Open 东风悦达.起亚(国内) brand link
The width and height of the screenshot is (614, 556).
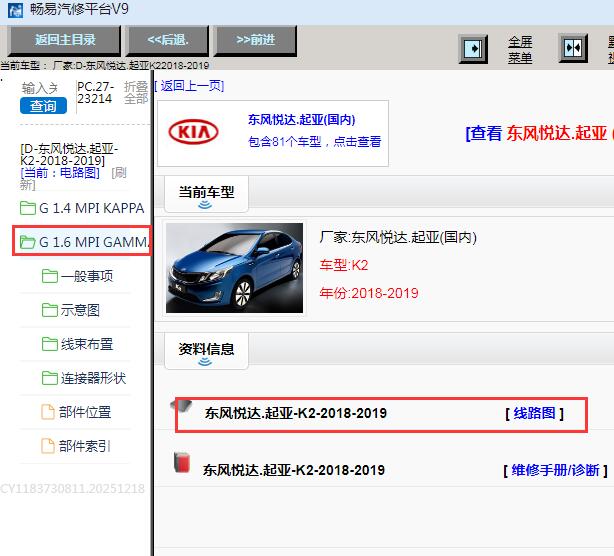pyautogui.click(x=302, y=119)
